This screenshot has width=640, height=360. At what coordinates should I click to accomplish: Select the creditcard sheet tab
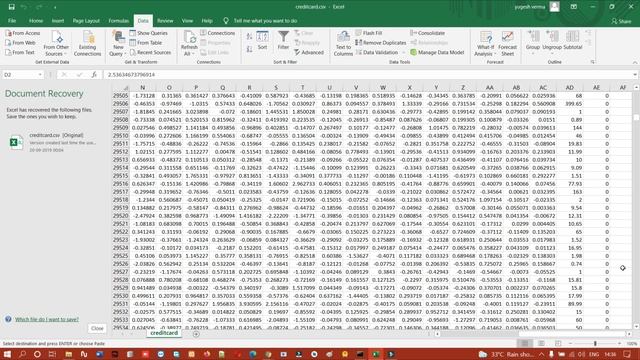pyautogui.click(x=164, y=333)
